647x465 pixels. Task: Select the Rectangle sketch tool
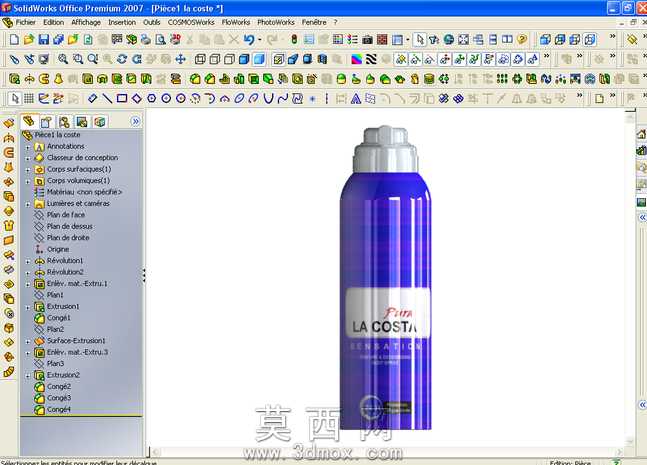tap(122, 98)
